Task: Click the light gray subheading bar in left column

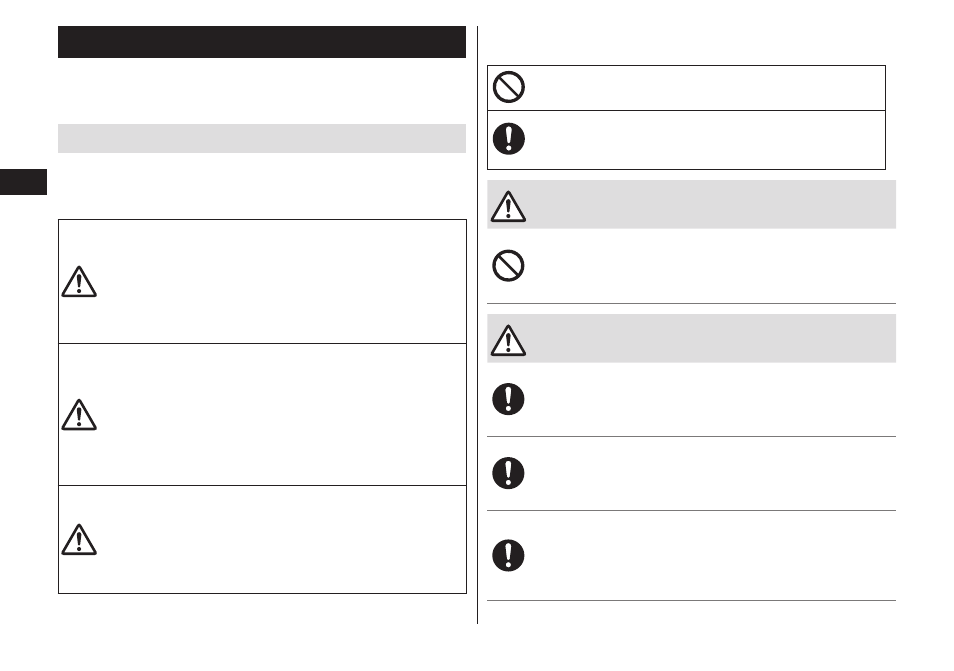Action: pos(262,139)
